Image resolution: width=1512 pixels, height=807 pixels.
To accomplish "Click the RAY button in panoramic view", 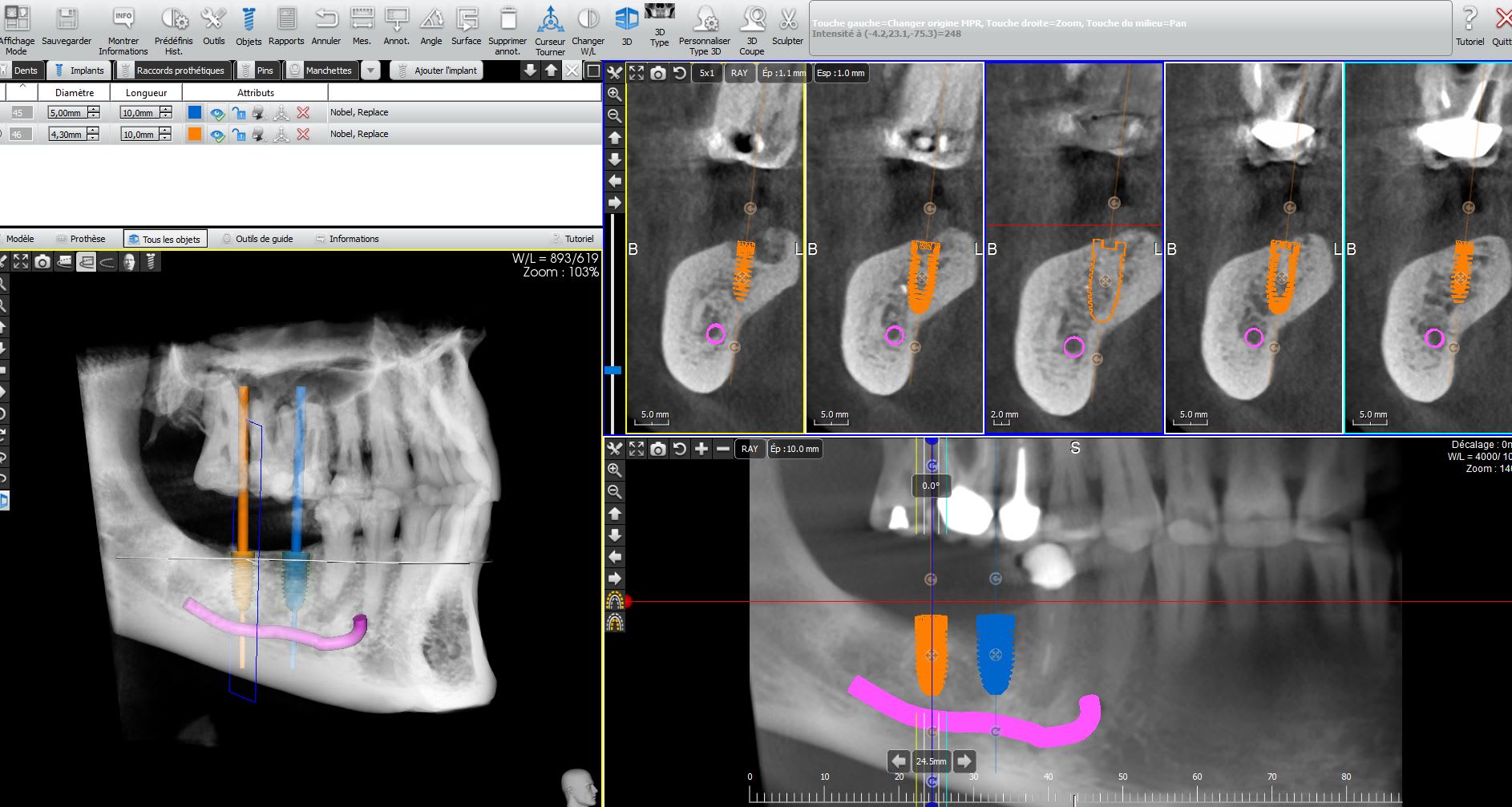I will click(x=750, y=450).
